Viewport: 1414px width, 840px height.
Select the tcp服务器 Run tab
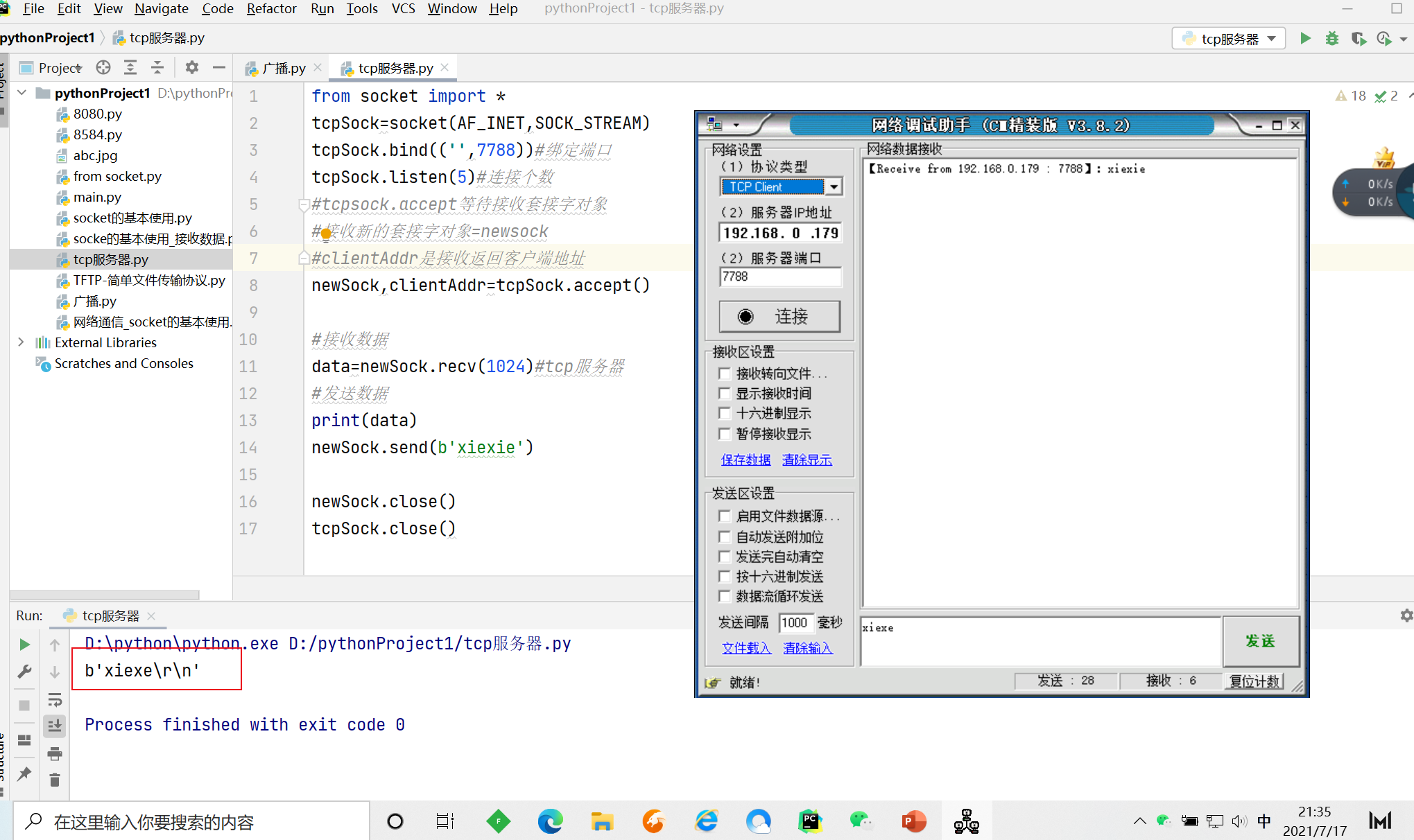pyautogui.click(x=110, y=615)
